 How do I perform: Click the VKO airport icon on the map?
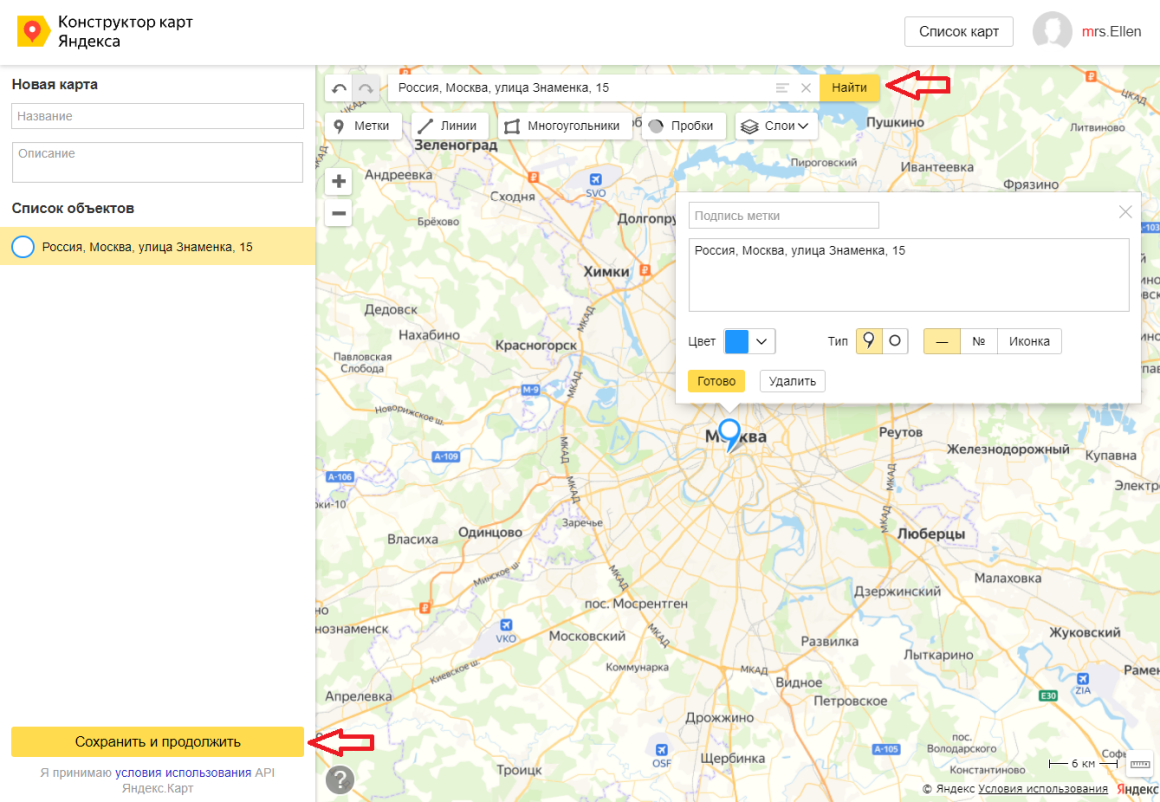click(506, 625)
